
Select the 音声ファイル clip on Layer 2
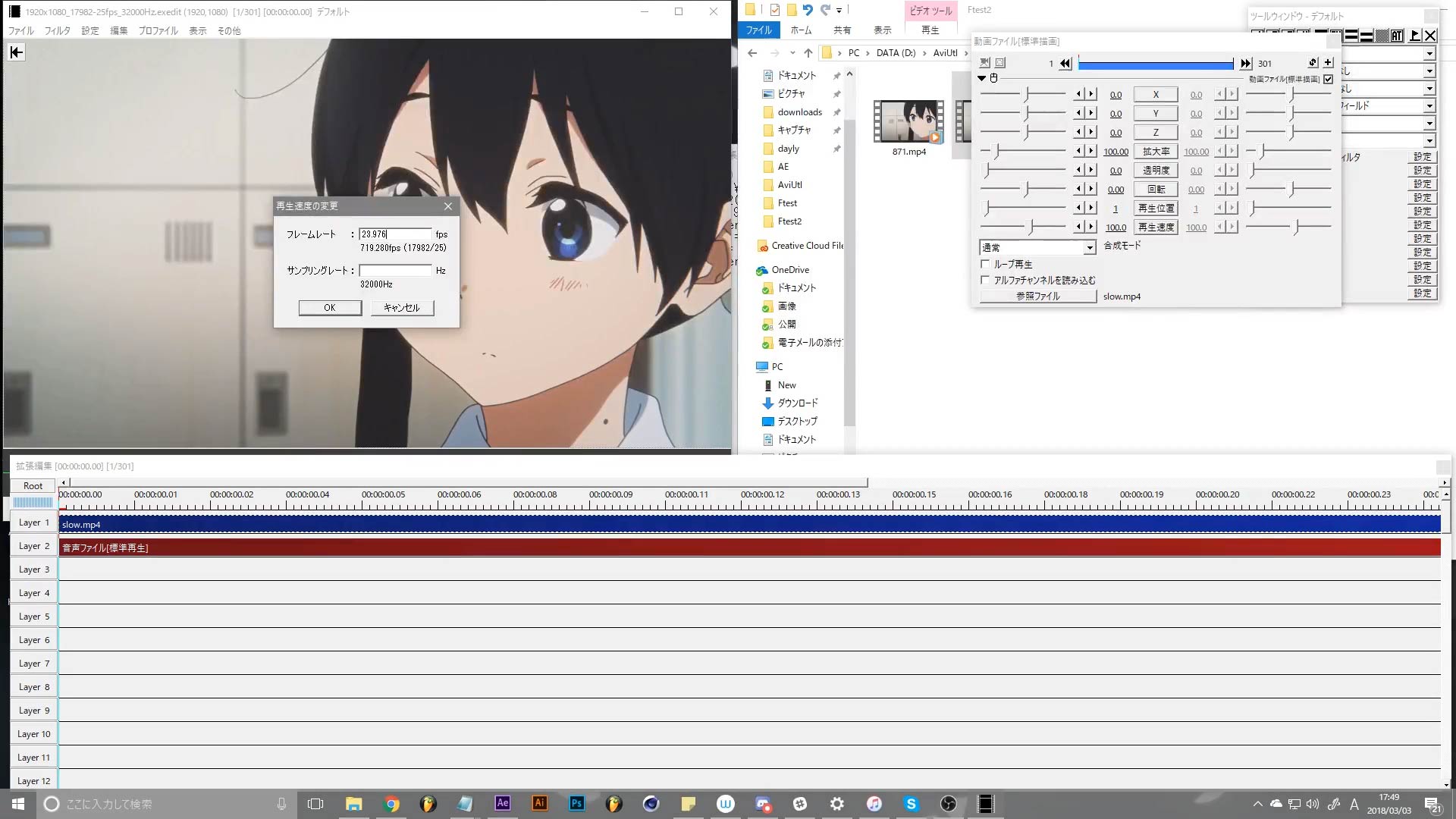coord(749,547)
